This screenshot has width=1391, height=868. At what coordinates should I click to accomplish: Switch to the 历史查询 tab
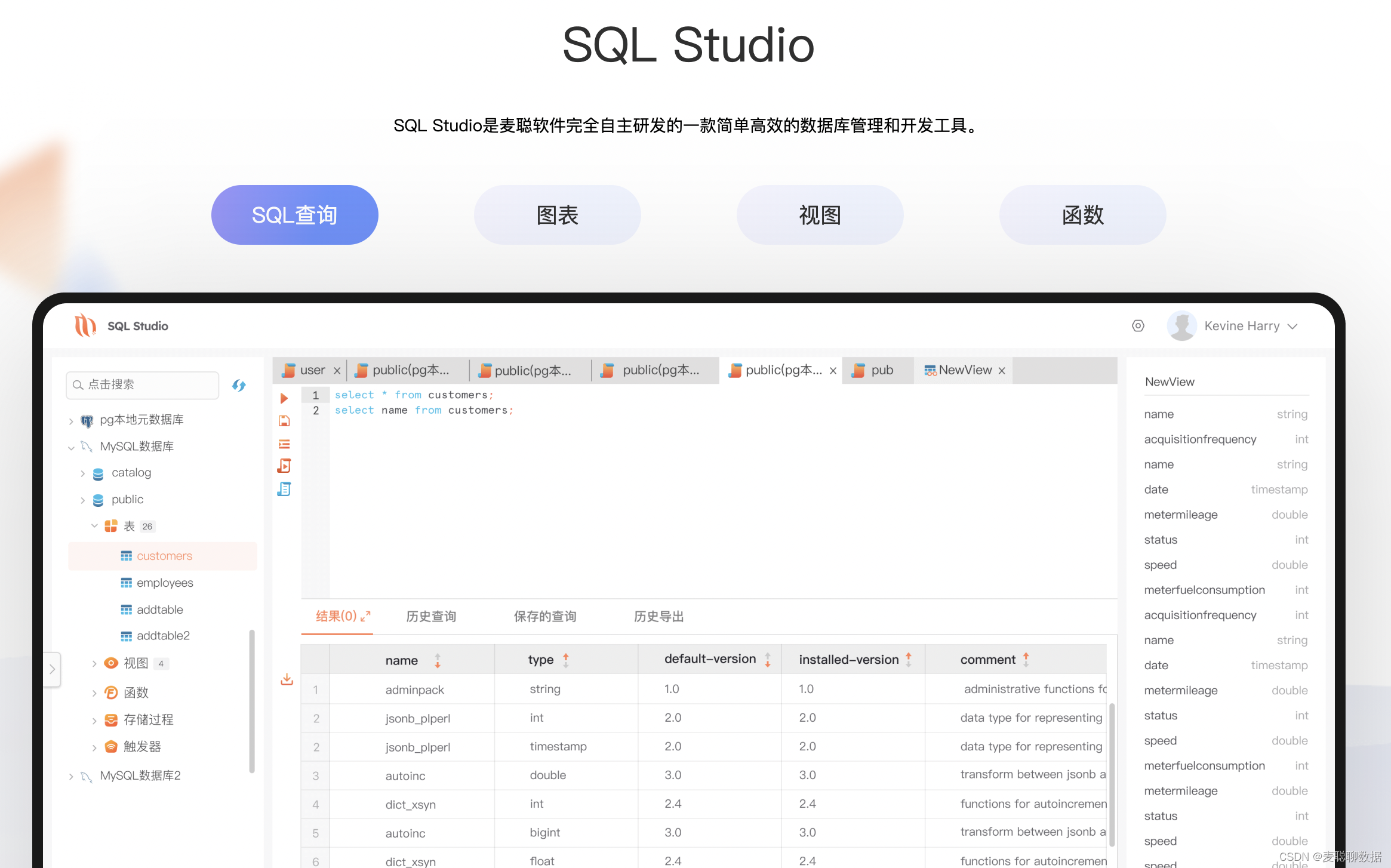point(431,616)
